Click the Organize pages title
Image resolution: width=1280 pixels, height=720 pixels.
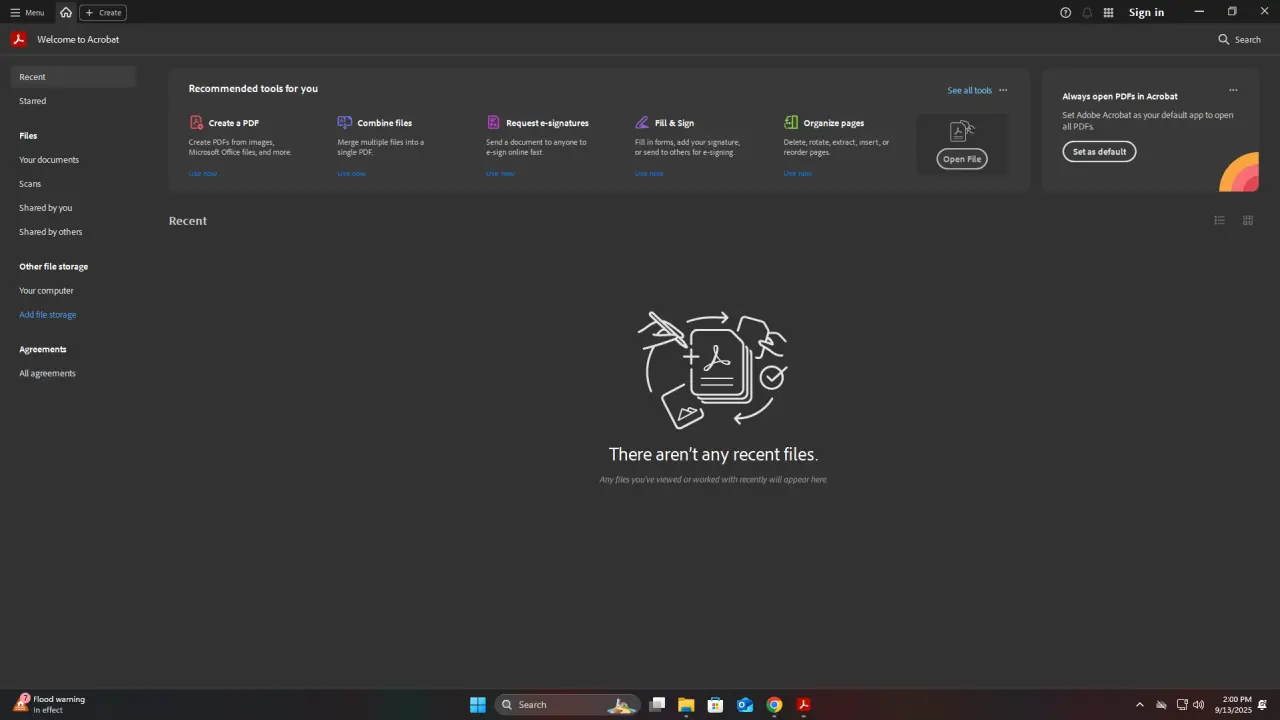[x=834, y=123]
